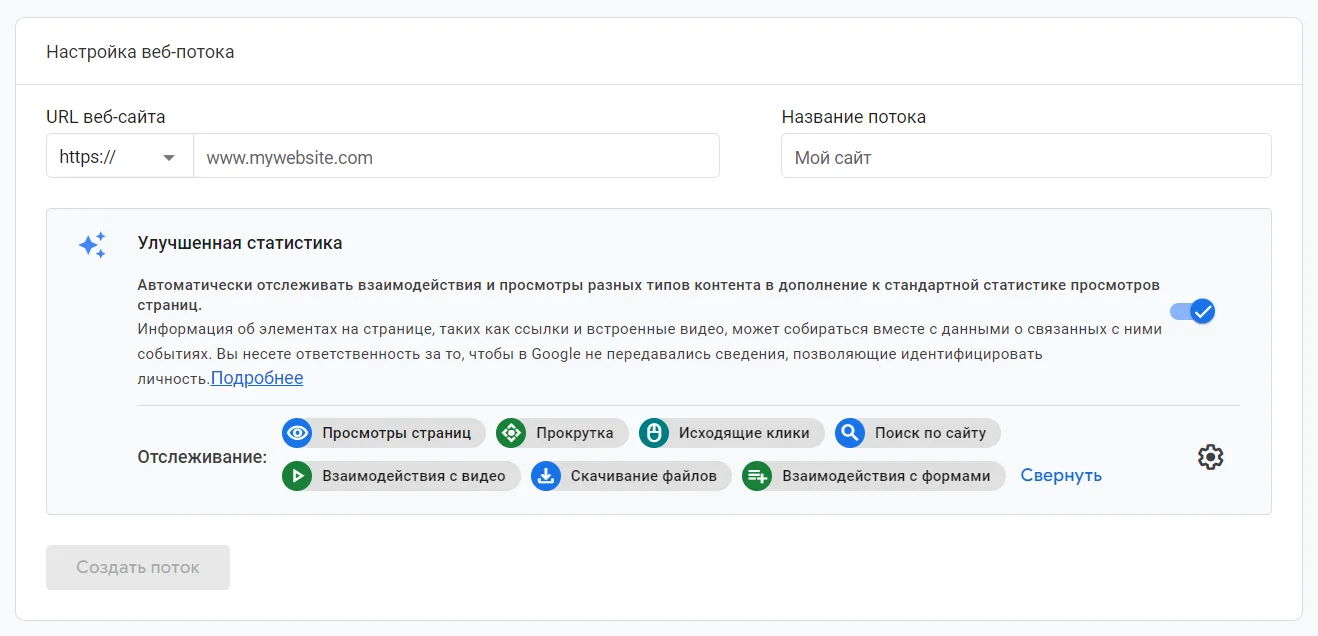Click the mouse icon for Исходящие клики
The width and height of the screenshot is (1318, 636).
click(654, 433)
